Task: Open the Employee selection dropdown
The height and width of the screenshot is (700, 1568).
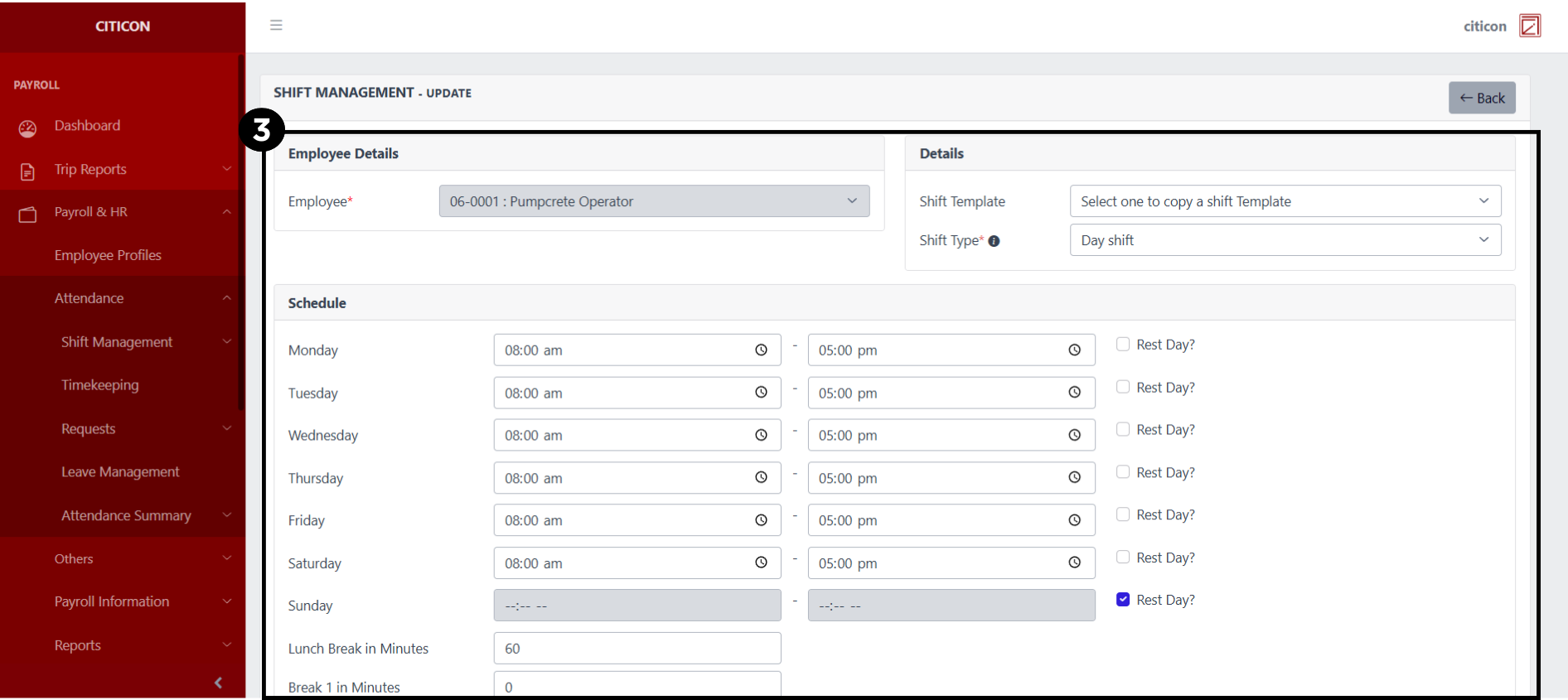Action: [653, 201]
